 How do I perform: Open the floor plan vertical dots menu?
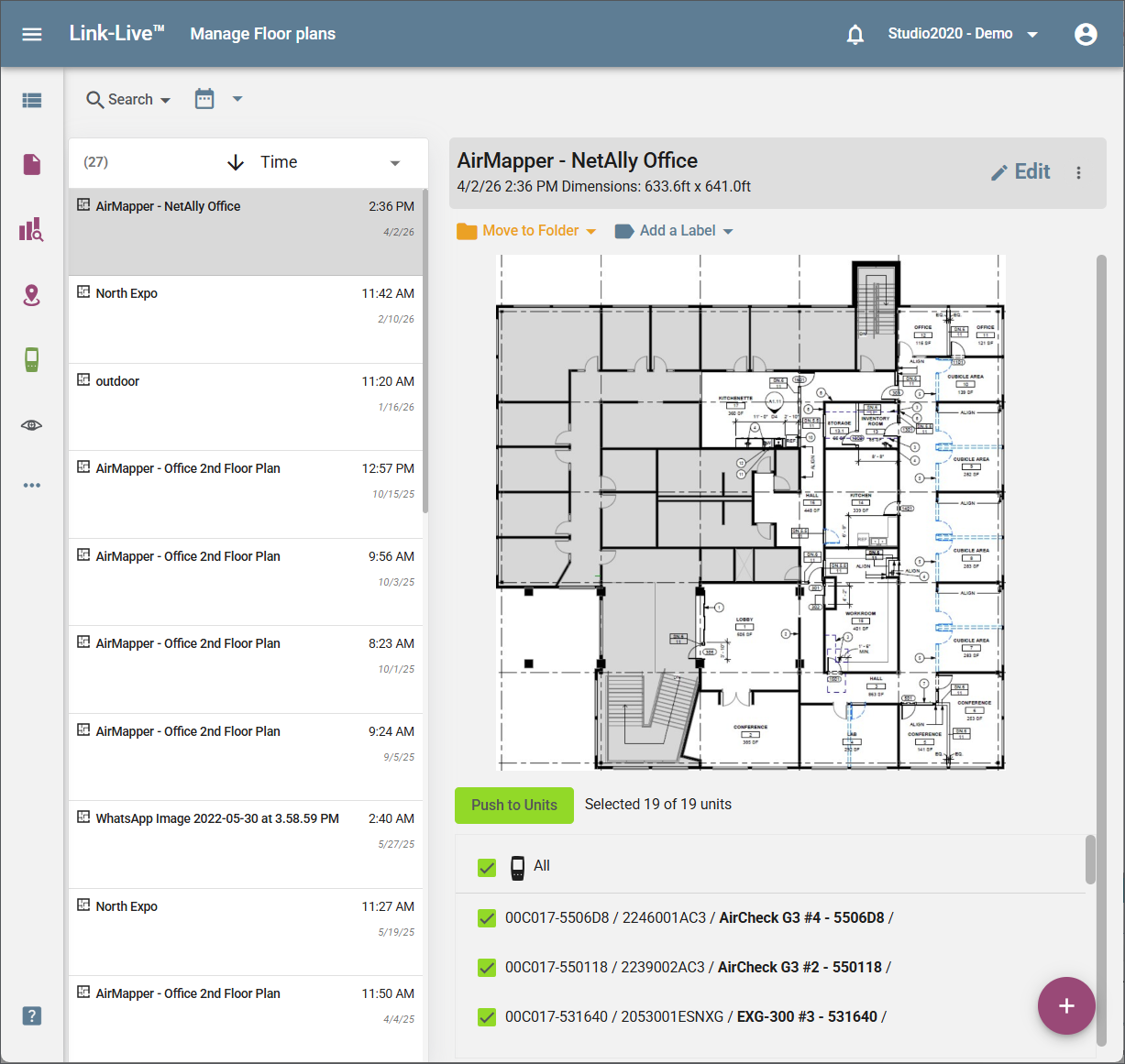click(x=1079, y=172)
